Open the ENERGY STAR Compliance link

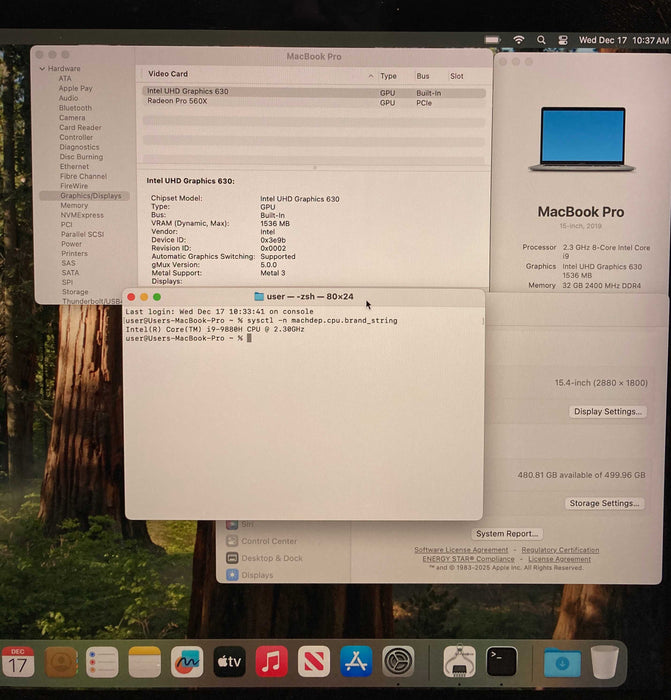[x=468, y=559]
